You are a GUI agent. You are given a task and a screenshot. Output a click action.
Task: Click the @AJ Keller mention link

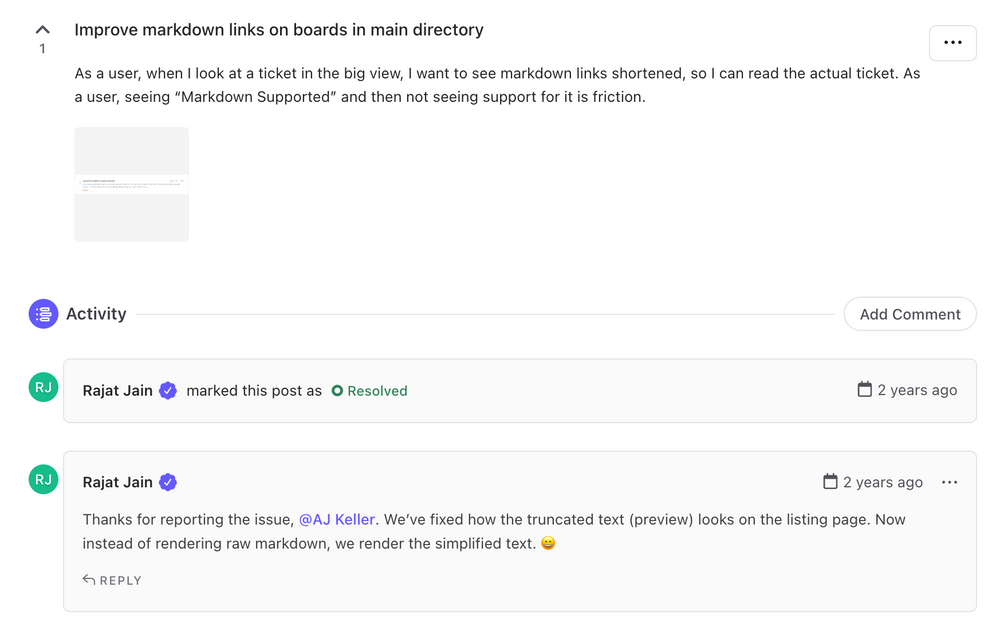[337, 519]
